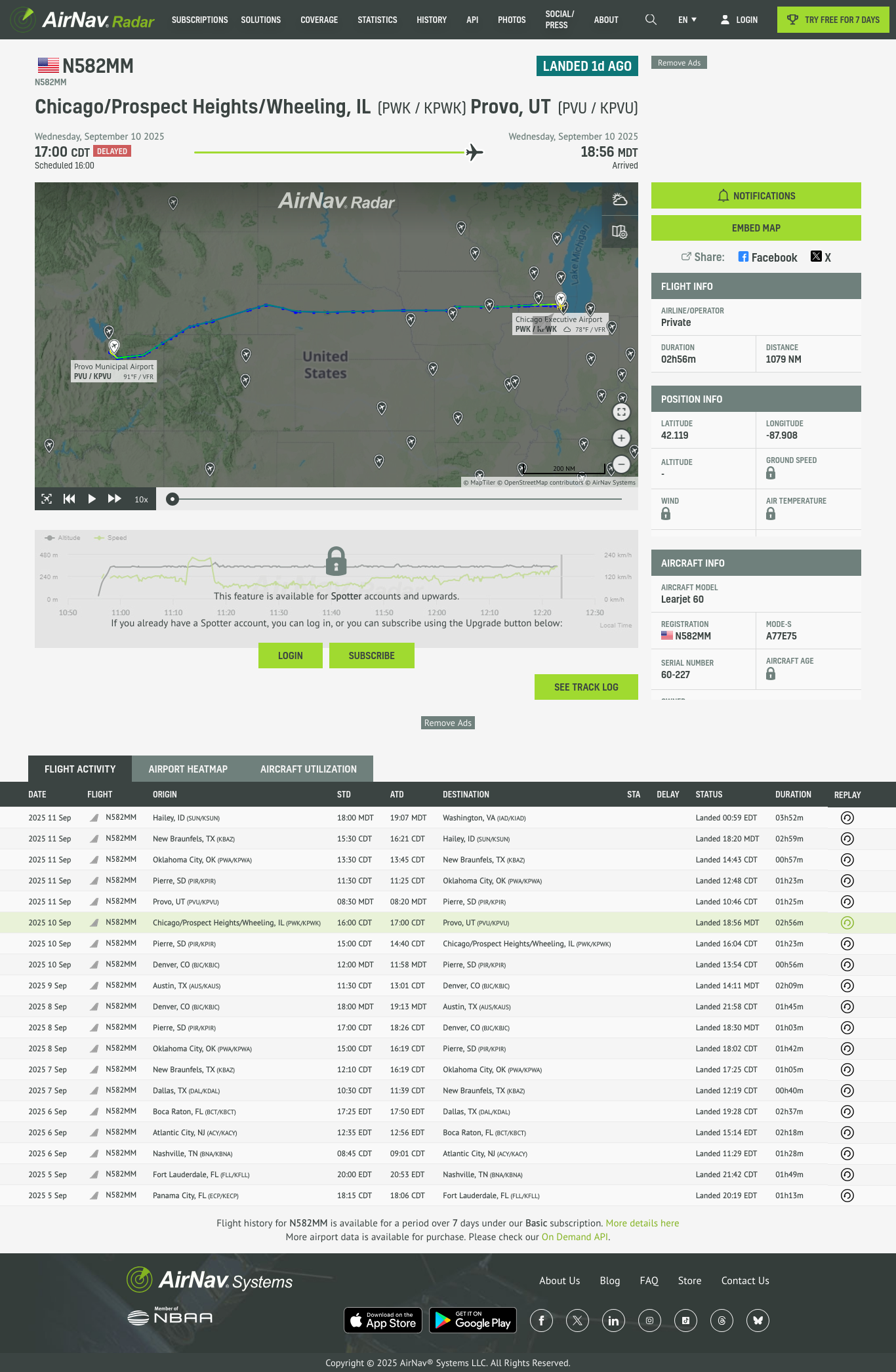896x1372 pixels.
Task: Click the NBAA member logo
Action: coord(170,1316)
